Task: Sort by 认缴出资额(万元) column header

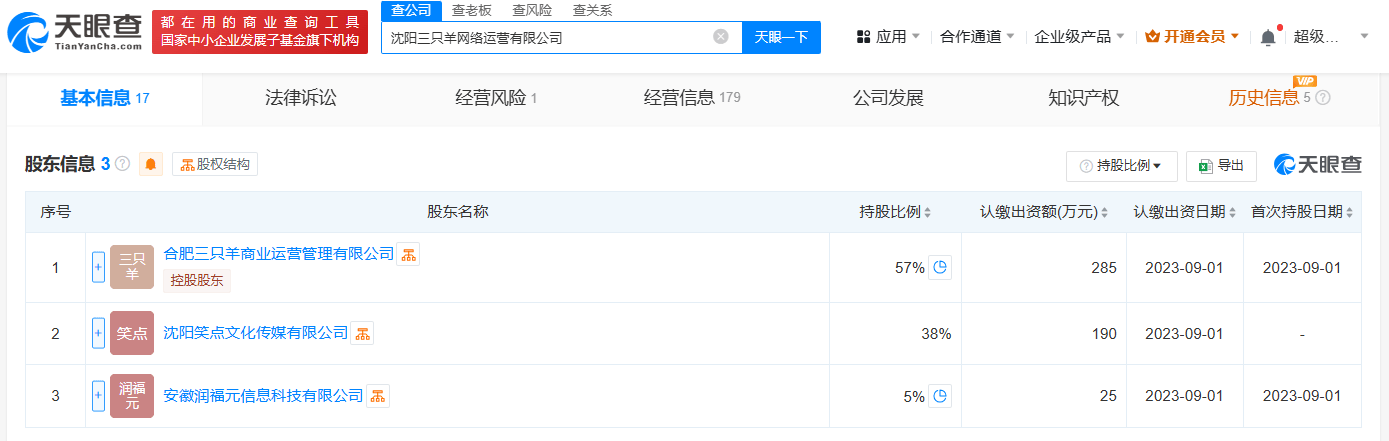Action: [x=1045, y=212]
